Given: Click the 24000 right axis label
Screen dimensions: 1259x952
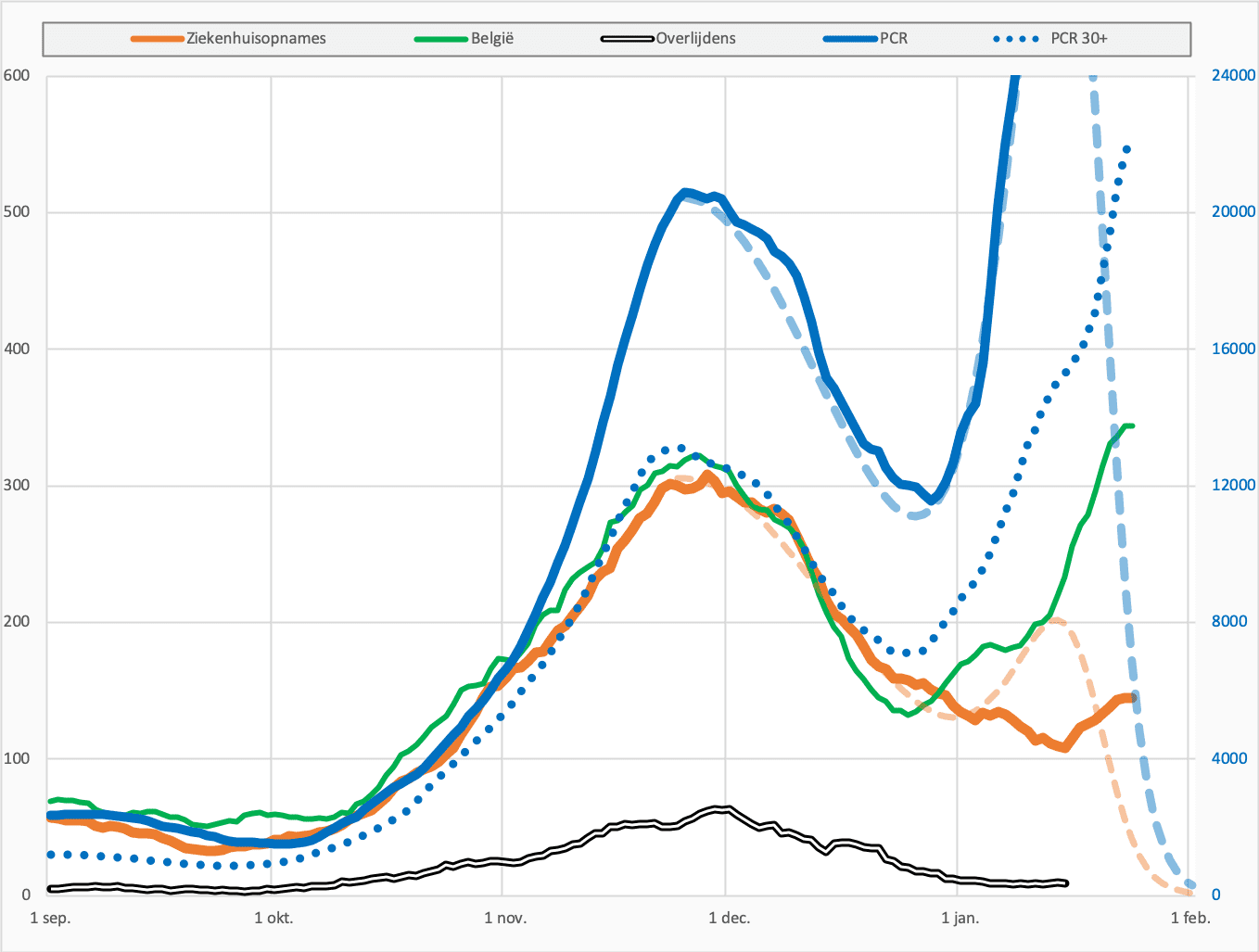Looking at the screenshot, I should click(x=1234, y=76).
